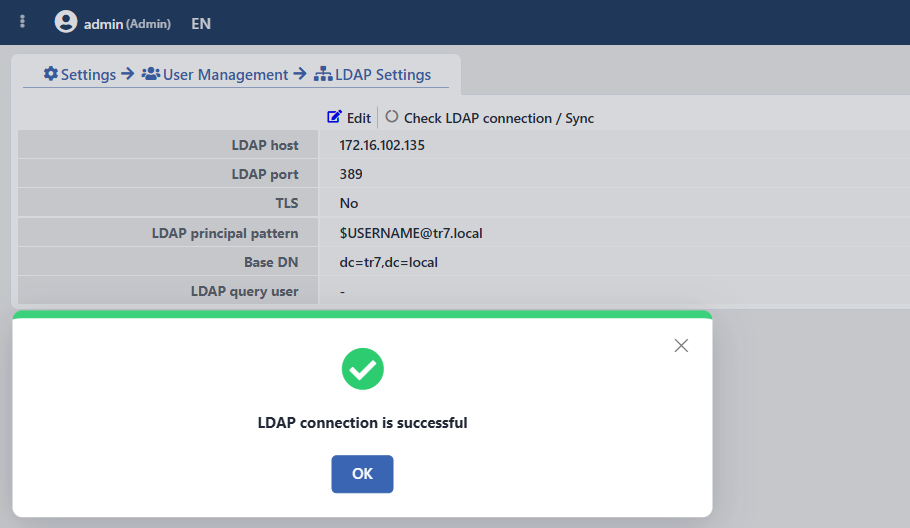Click the LDAP connection is successful message
Screen dimensions: 910x528
coord(362,423)
